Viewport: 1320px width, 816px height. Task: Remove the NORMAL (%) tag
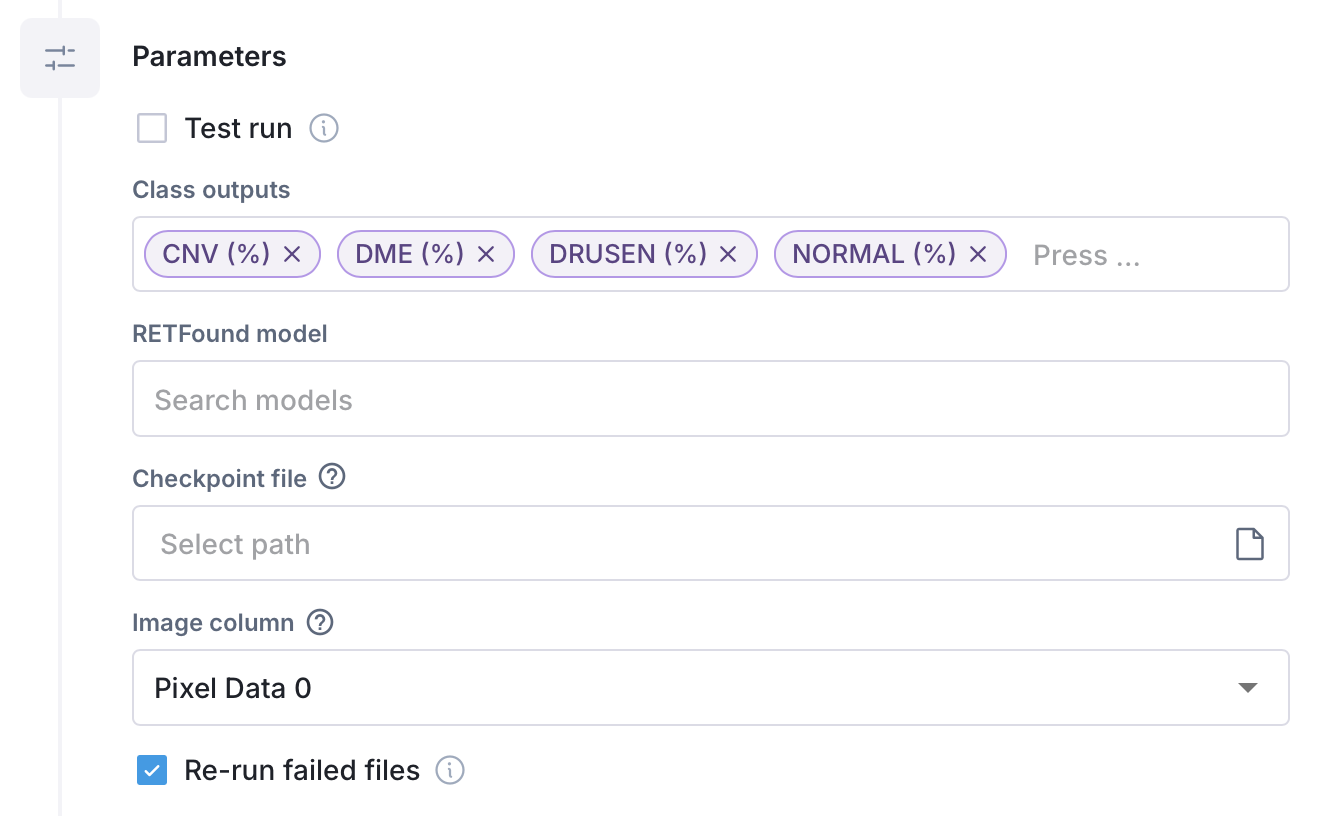pyautogui.click(x=978, y=255)
